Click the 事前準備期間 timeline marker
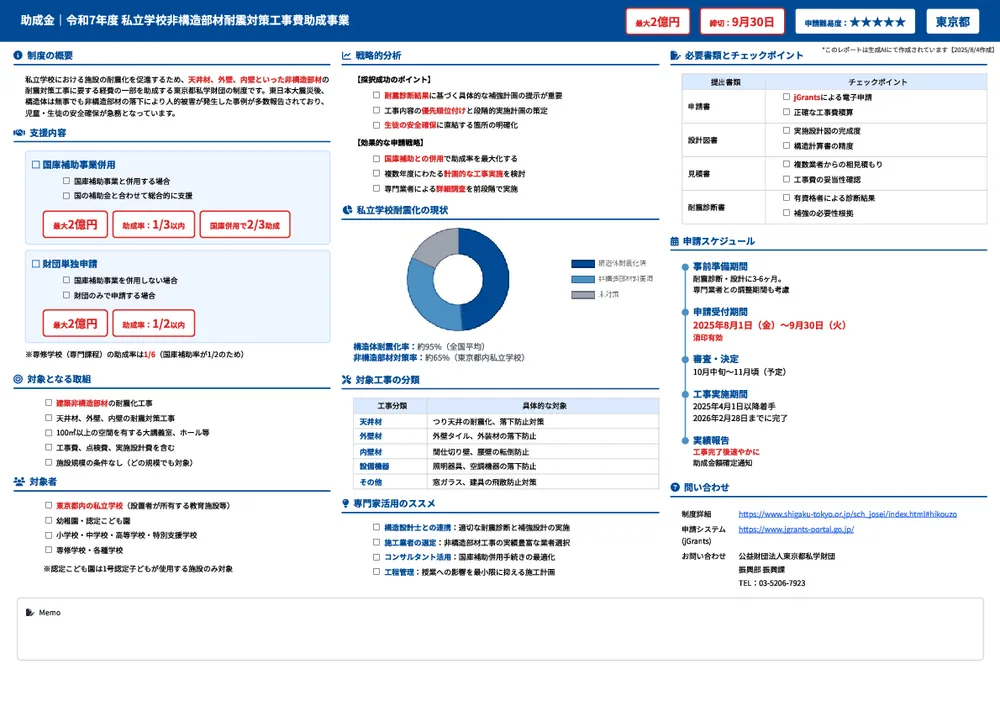The width and height of the screenshot is (1000, 706). (685, 267)
